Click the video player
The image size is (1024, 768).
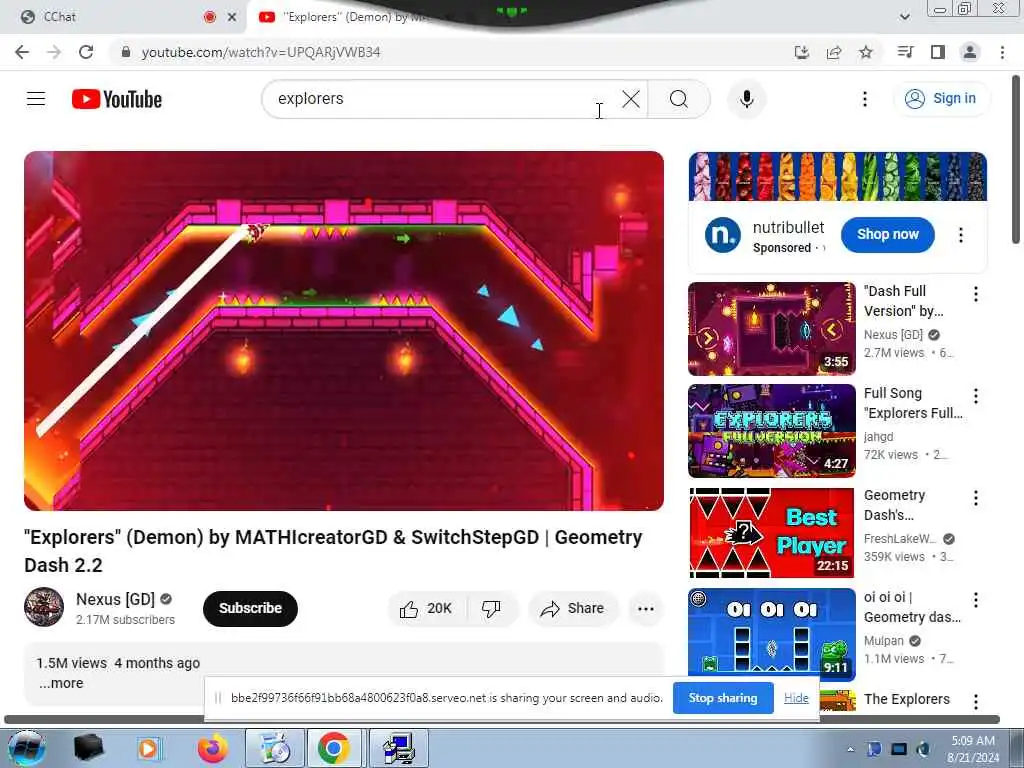pos(344,330)
